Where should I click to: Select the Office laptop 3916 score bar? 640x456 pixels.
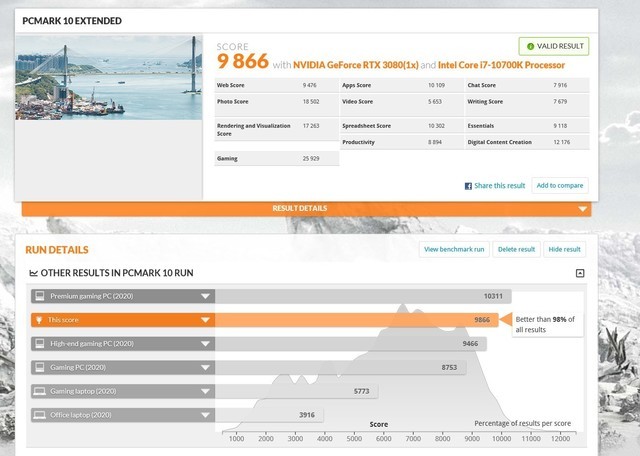[269, 415]
